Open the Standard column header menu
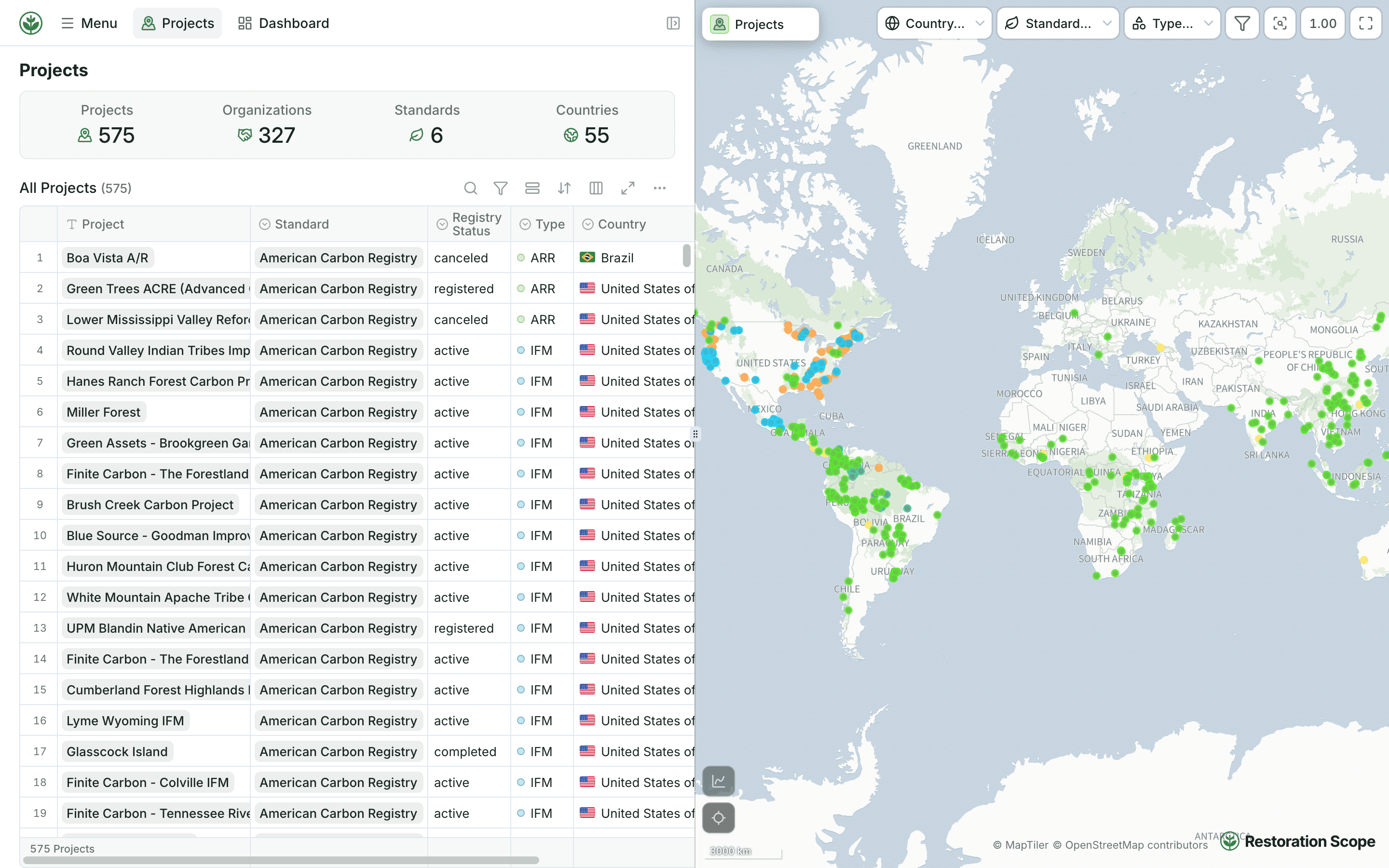The height and width of the screenshot is (868, 1389). (339, 224)
